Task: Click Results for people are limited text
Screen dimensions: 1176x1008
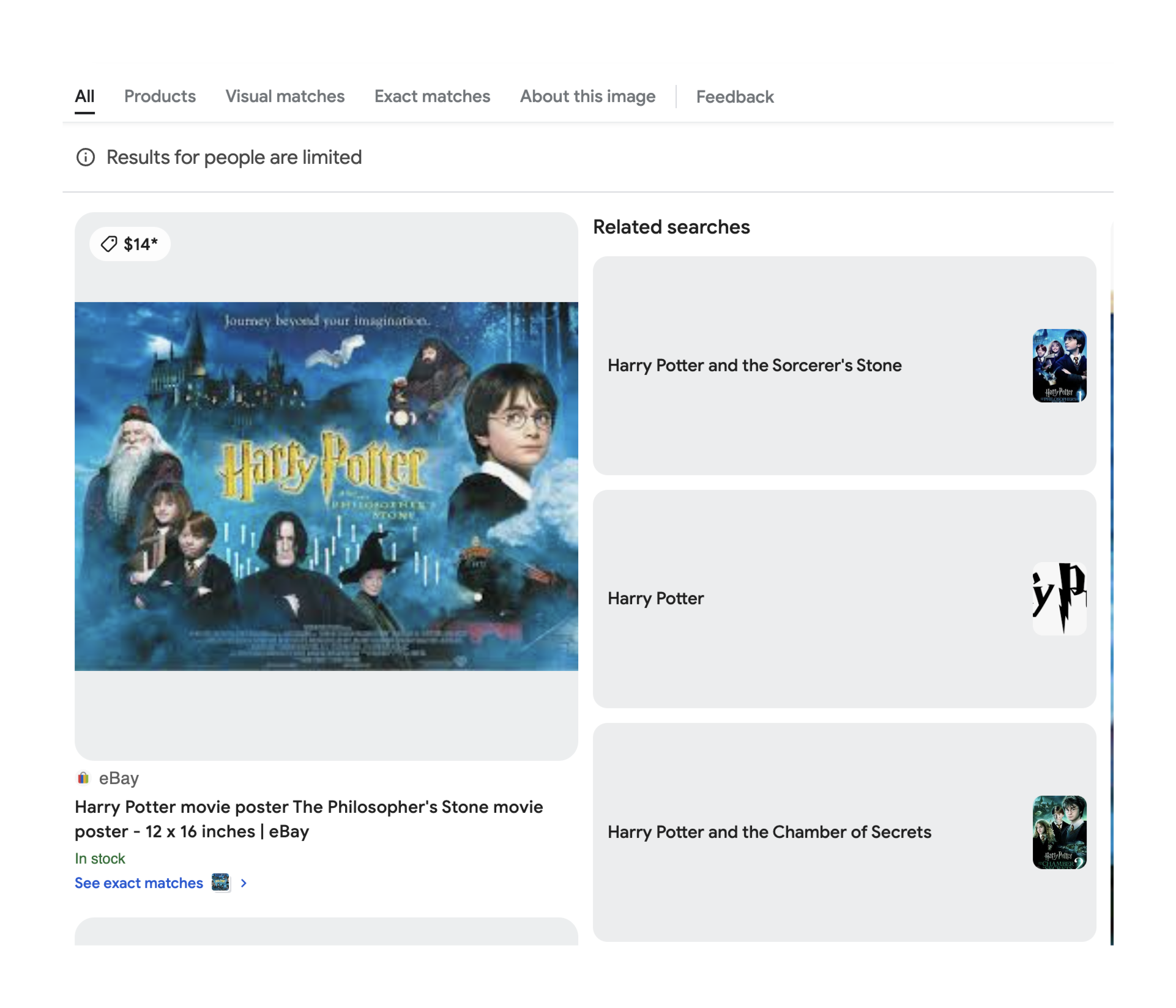Action: [x=234, y=157]
